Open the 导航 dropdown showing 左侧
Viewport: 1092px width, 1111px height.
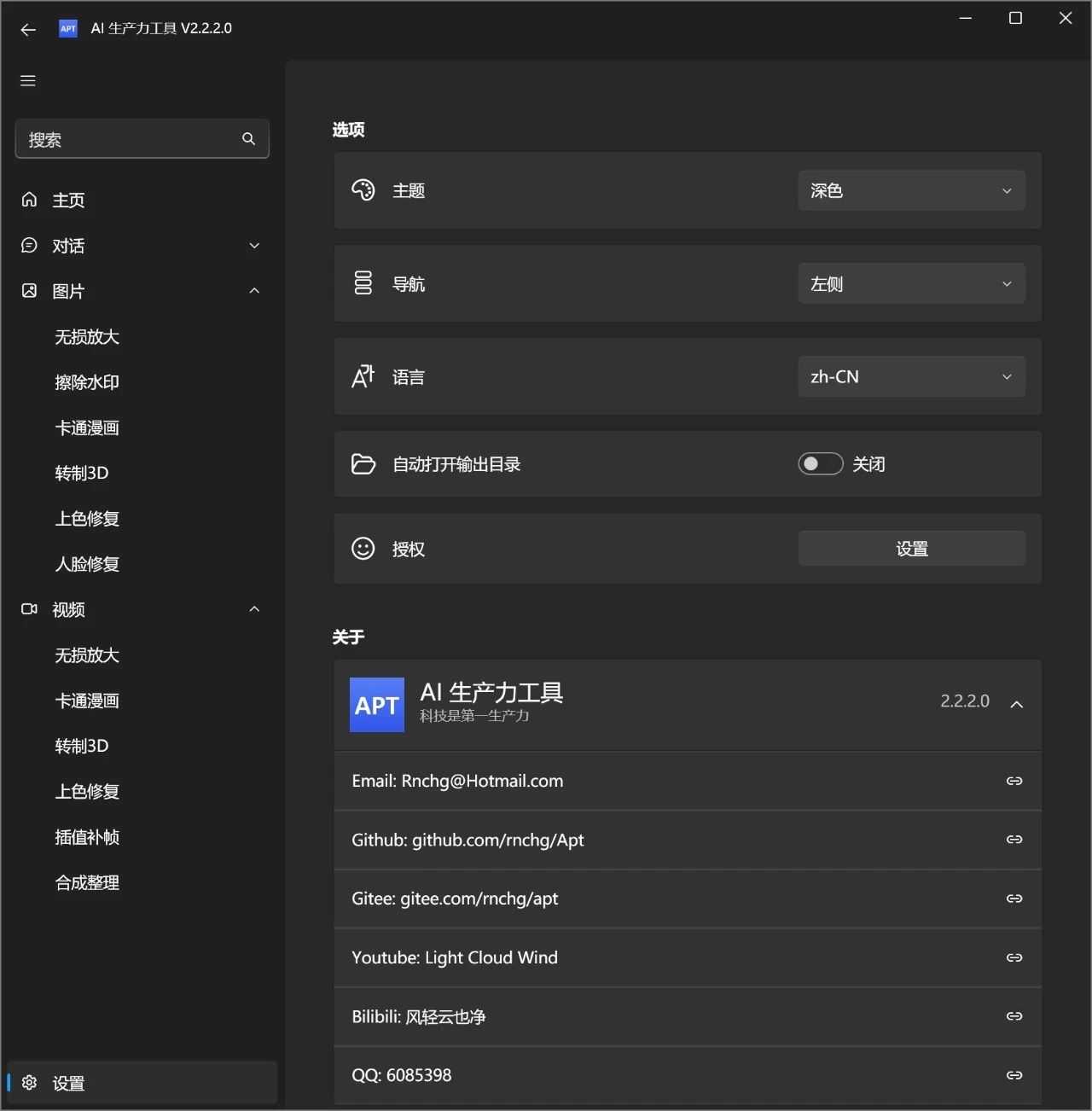click(912, 283)
